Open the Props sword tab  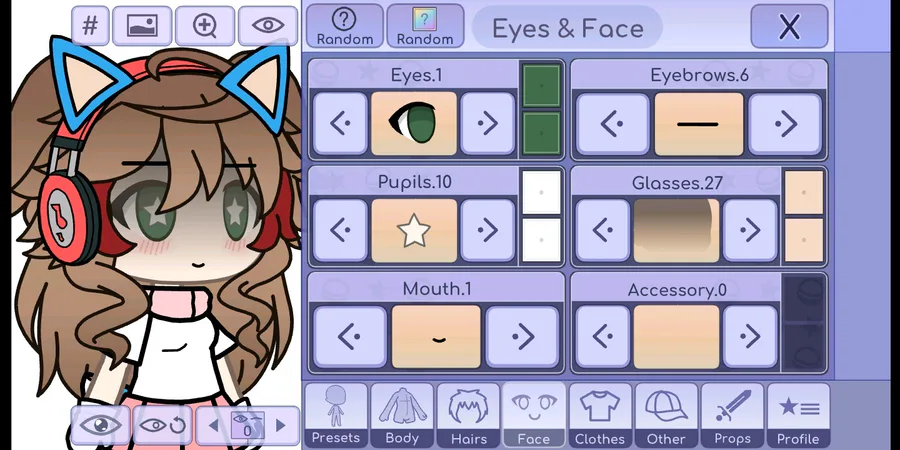(x=732, y=416)
